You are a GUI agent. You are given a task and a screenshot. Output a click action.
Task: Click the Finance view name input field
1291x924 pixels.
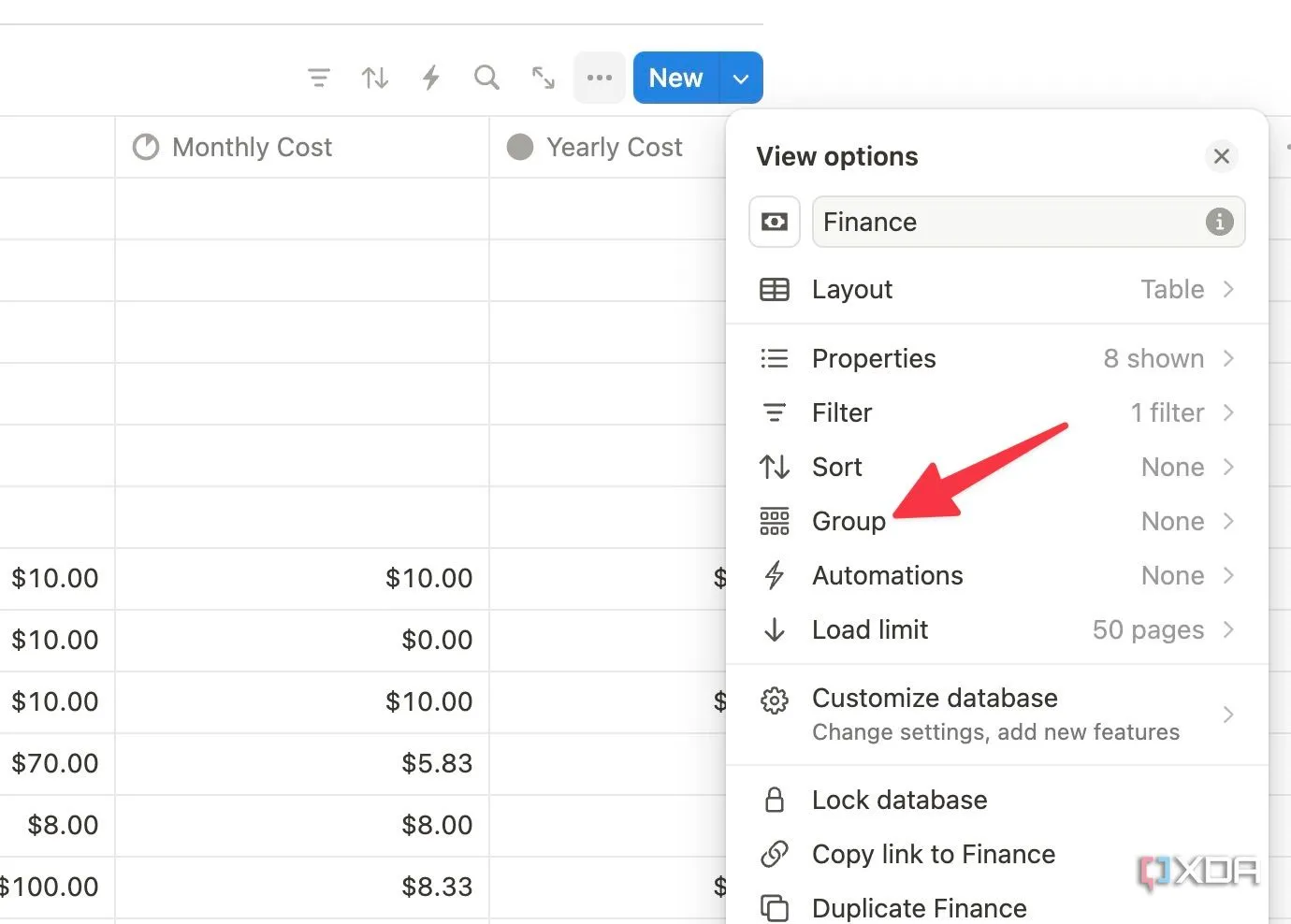1006,222
